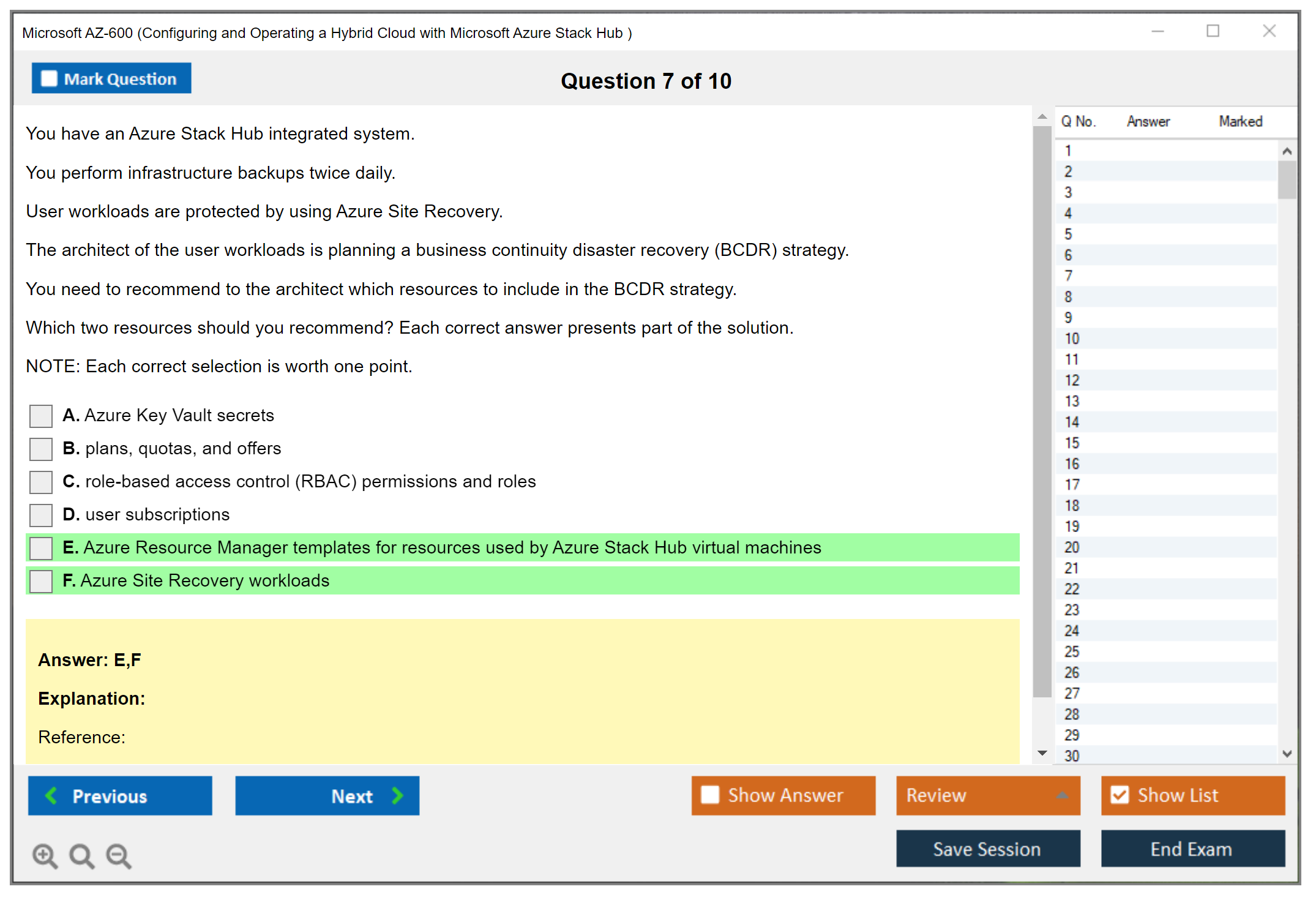Select question 12 in the list
This screenshot has height=900, width=1316.
pos(1072,380)
